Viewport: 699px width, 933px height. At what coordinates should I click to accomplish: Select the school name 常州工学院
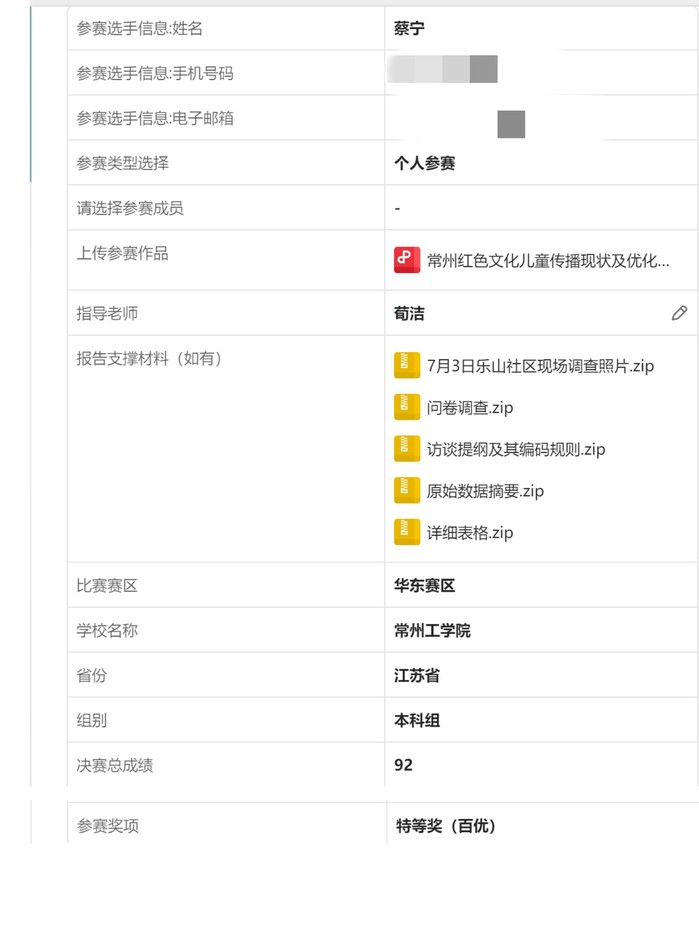coord(432,630)
